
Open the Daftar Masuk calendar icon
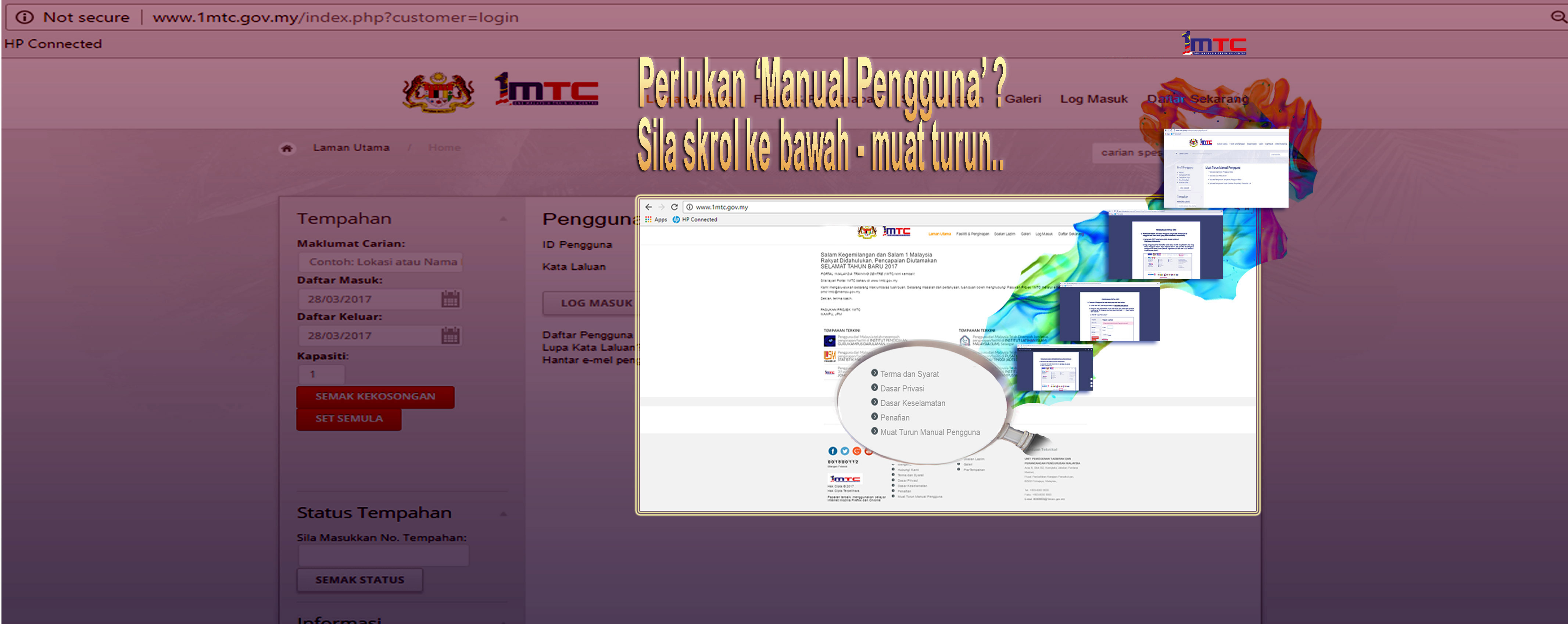pos(450,299)
